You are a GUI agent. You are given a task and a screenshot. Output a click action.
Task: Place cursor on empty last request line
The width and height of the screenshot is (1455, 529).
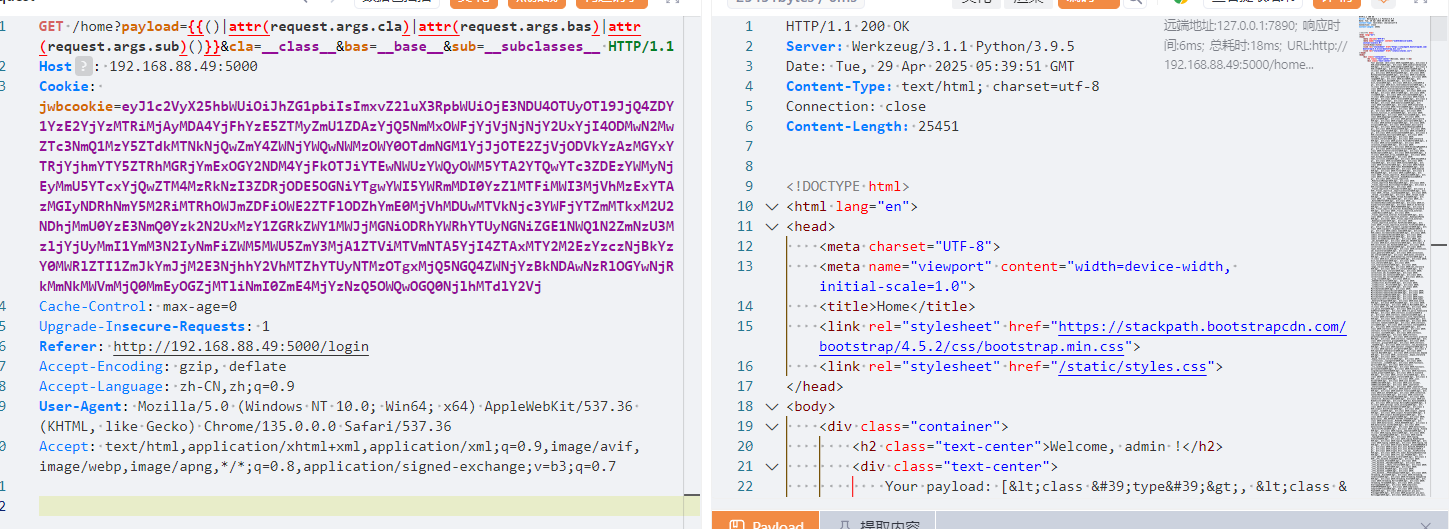click(300, 506)
